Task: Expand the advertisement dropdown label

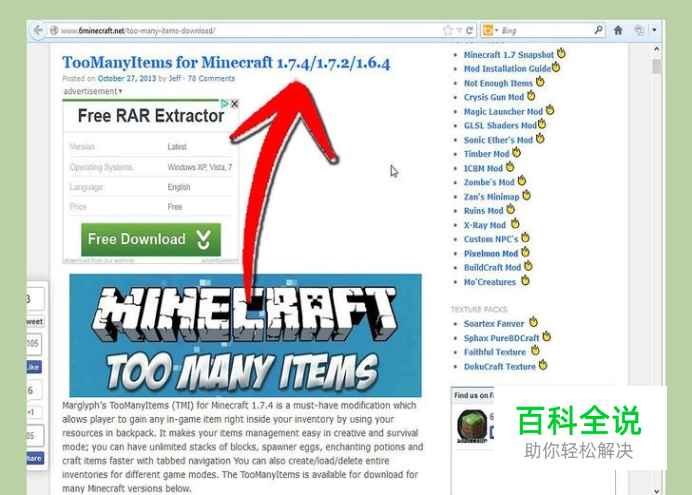Action: coord(93,91)
